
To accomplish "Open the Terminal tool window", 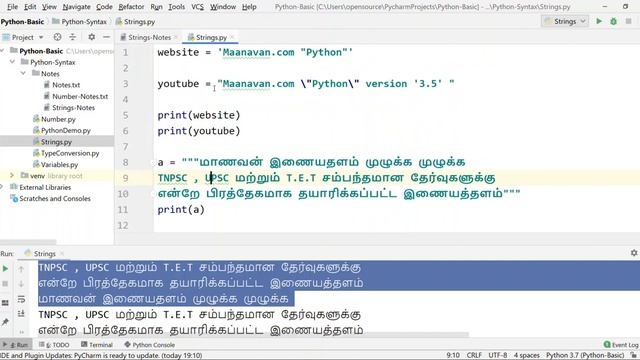I will pyautogui.click(x=97, y=345).
